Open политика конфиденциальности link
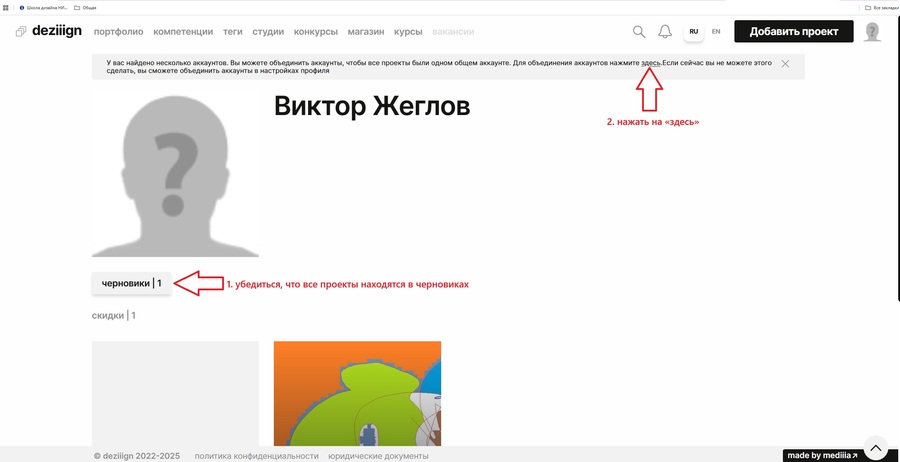The width and height of the screenshot is (900, 462). click(x=257, y=456)
